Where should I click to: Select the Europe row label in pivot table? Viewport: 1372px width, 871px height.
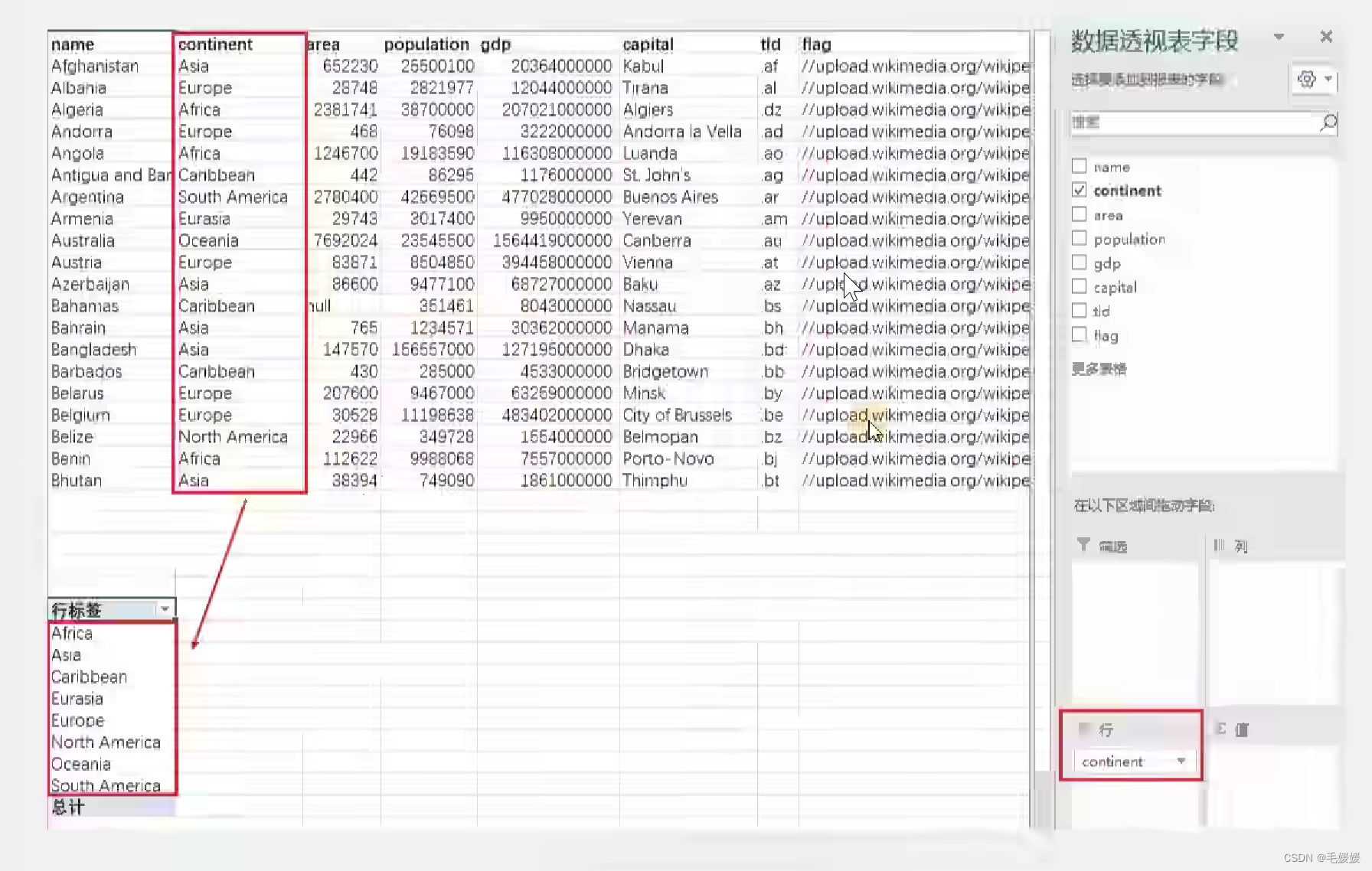coord(77,721)
